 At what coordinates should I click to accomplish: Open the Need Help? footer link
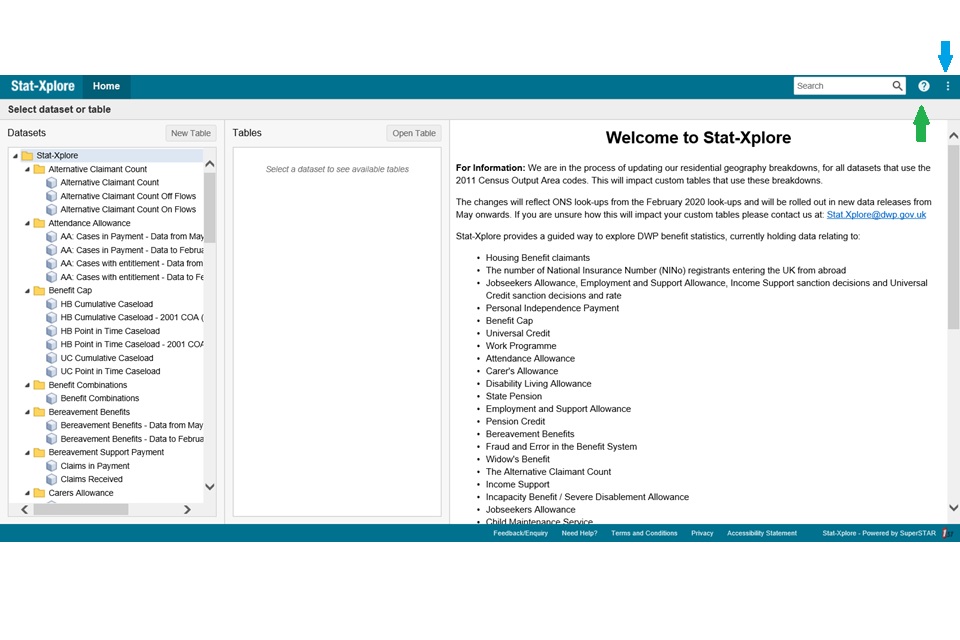coord(579,533)
